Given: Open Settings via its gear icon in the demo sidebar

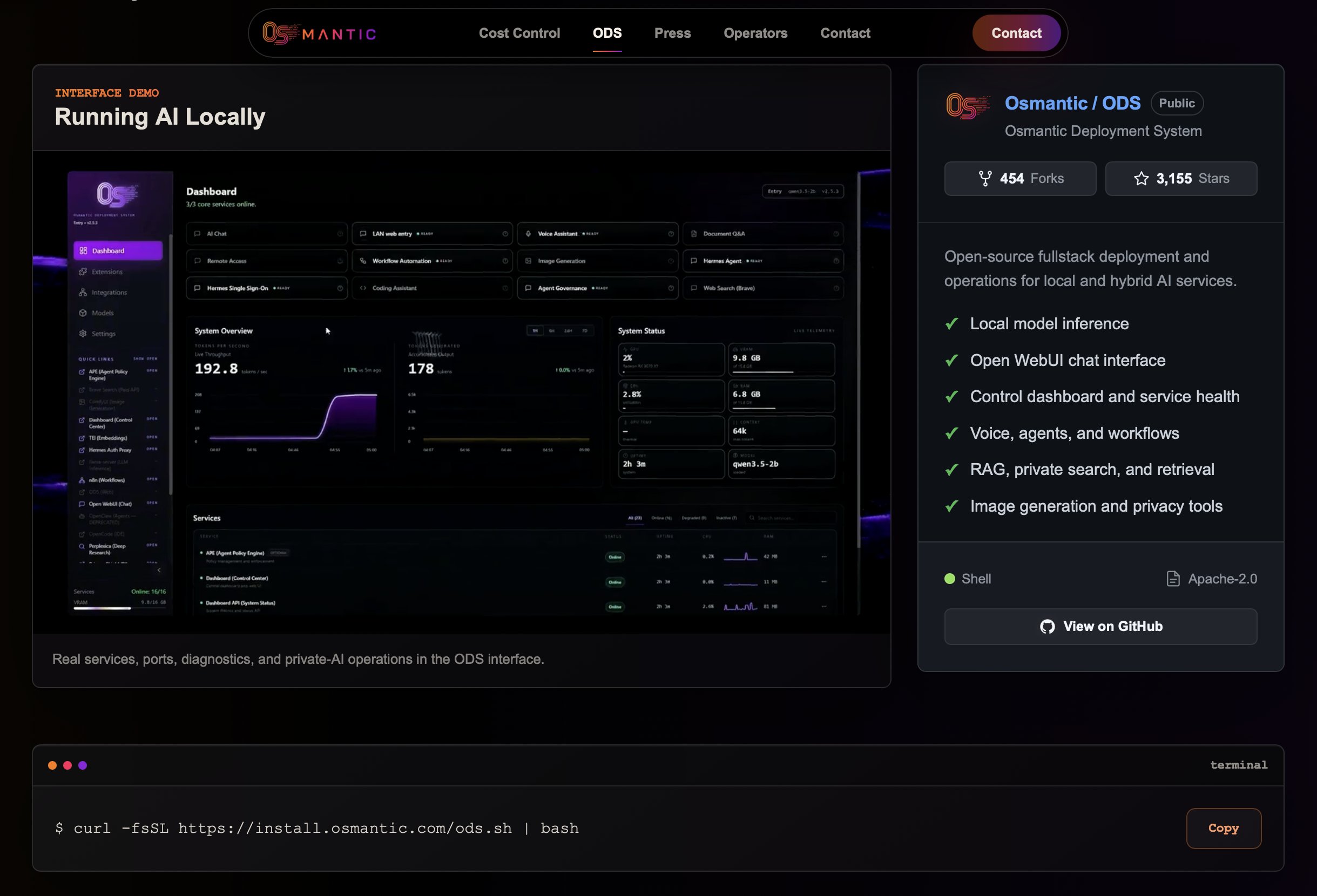Looking at the screenshot, I should click(83, 334).
